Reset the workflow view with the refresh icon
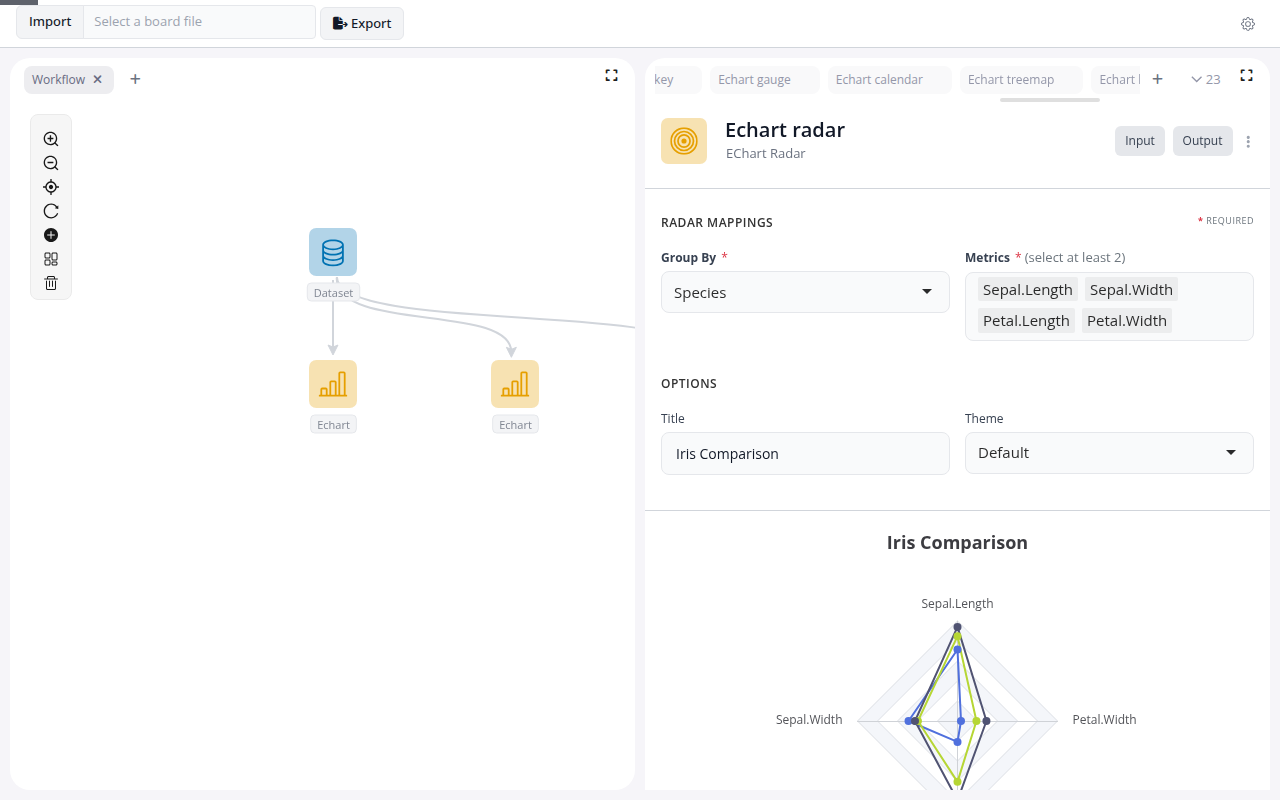Viewport: 1280px width, 800px height. click(50, 211)
